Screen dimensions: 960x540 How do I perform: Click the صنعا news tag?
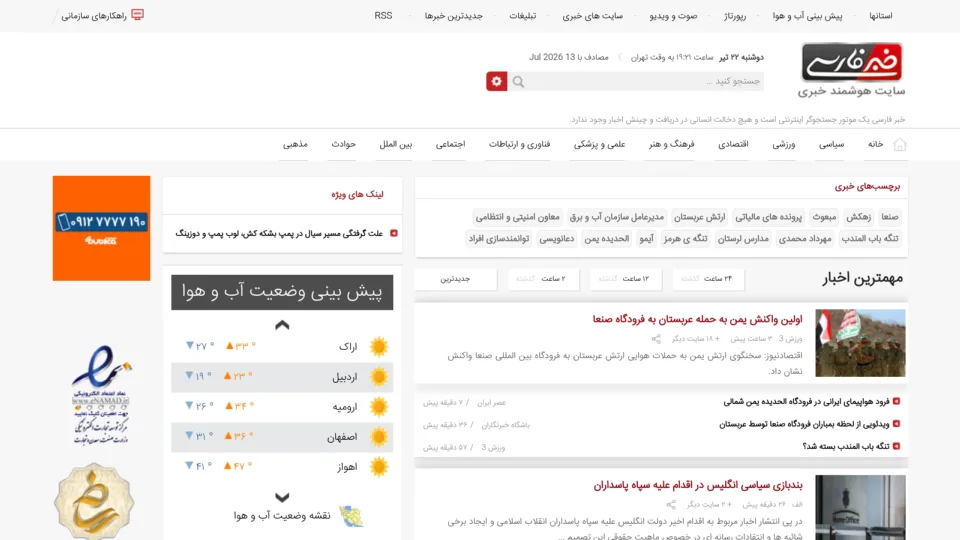[890, 217]
